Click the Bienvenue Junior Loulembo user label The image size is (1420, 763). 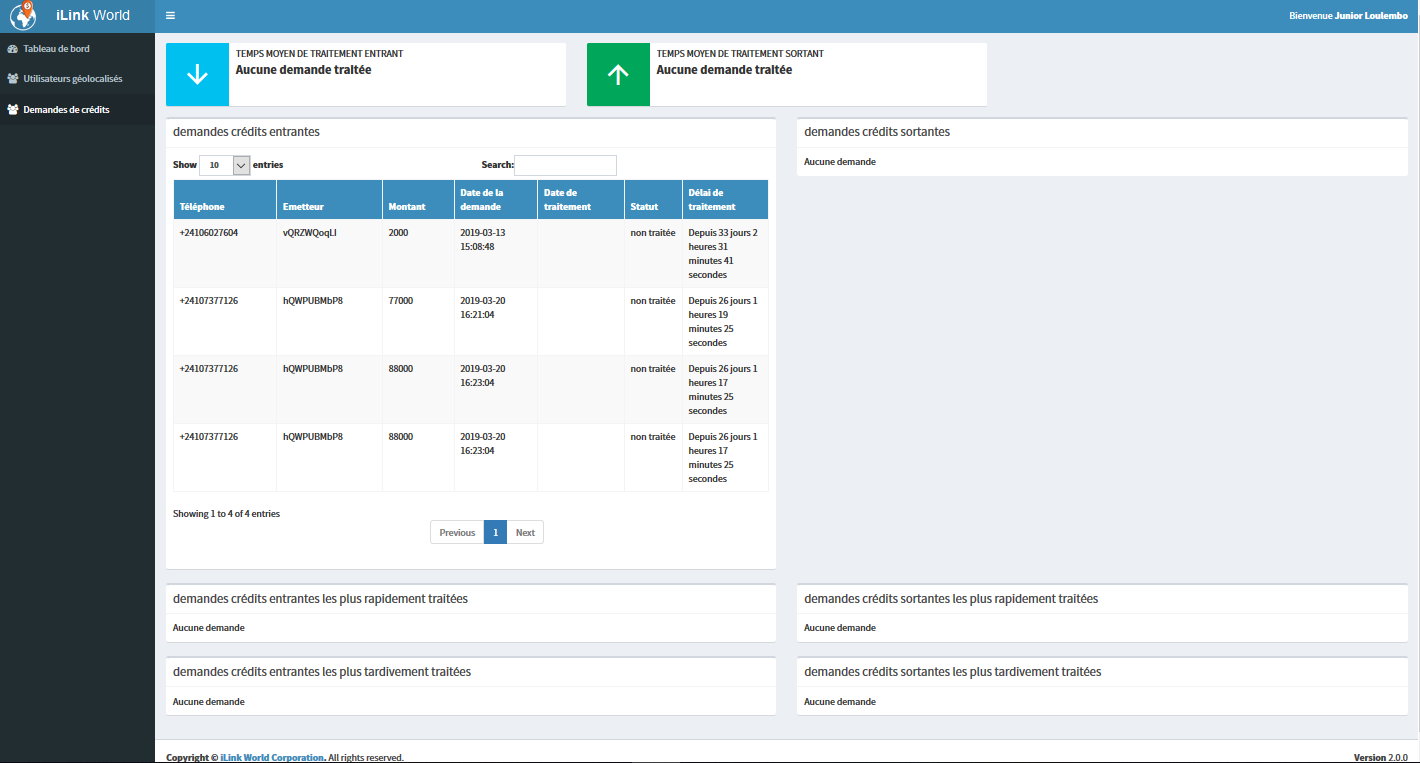(1348, 16)
